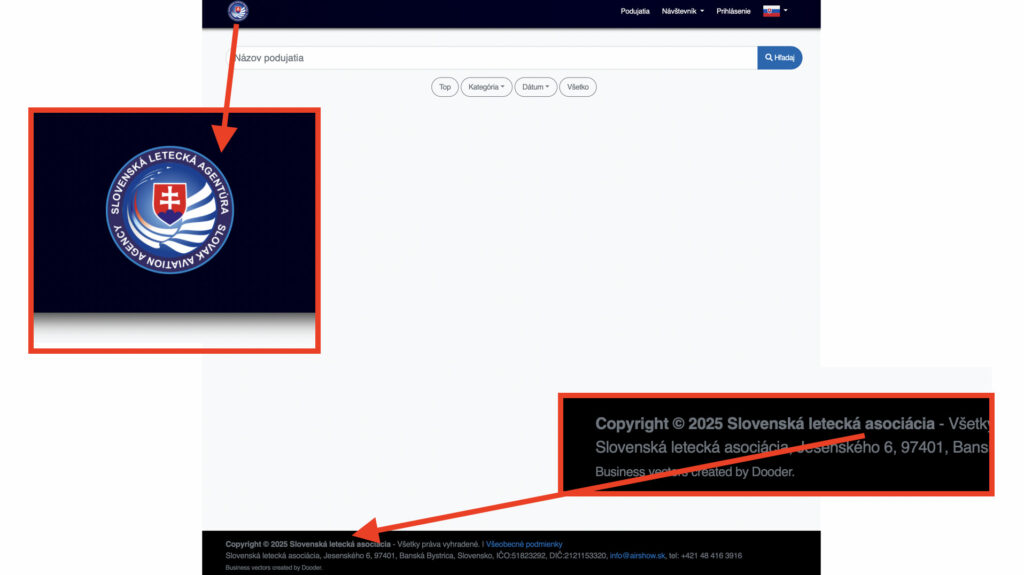This screenshot has height=575, width=1024.
Task: Click the bold footer copyright notice text
Action: click(x=308, y=544)
